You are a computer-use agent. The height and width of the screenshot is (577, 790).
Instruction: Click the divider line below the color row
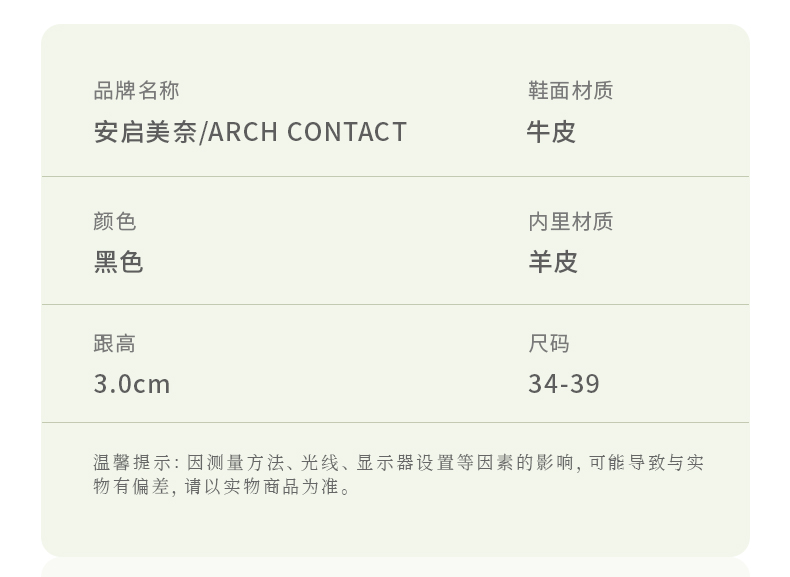[395, 305]
